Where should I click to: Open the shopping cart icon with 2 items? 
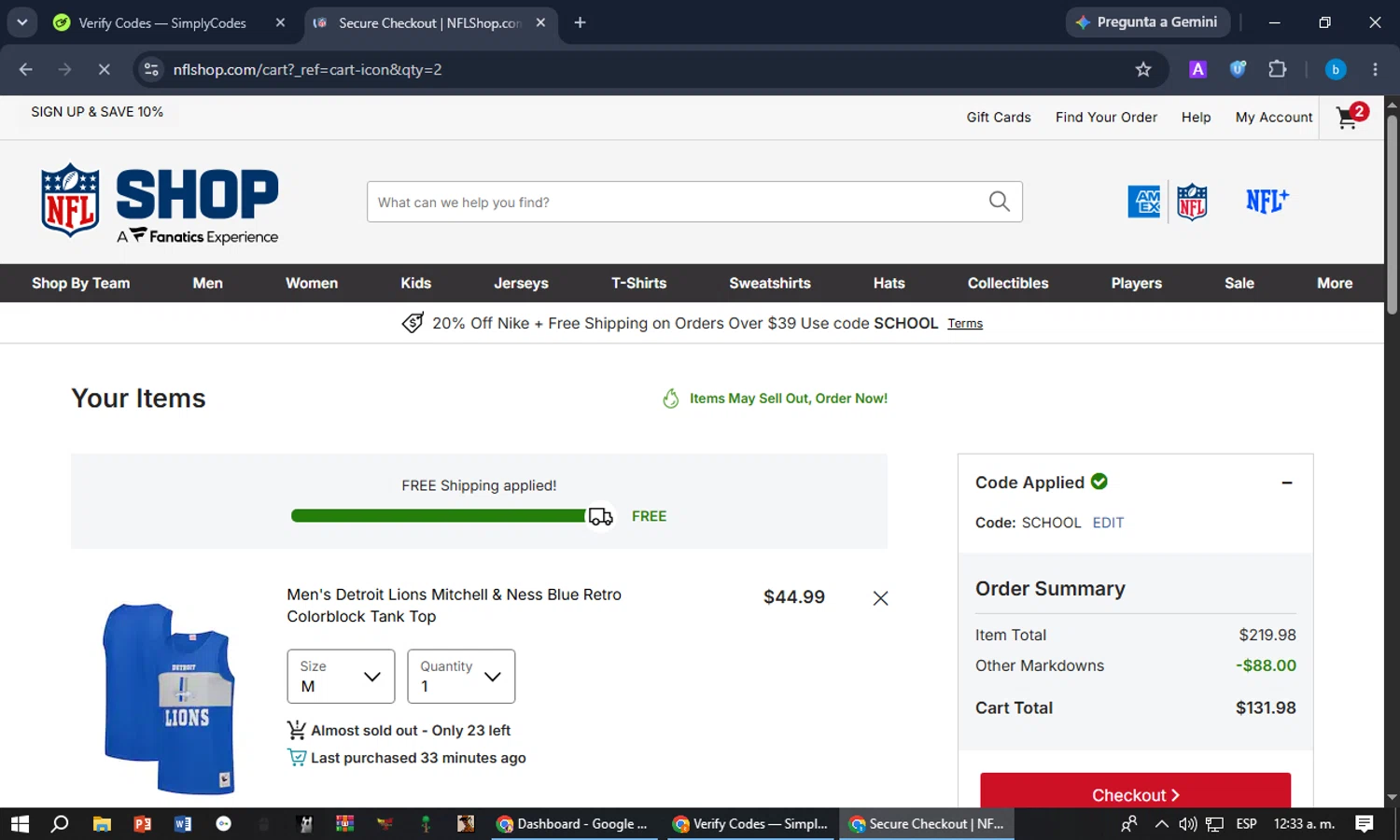point(1351,117)
